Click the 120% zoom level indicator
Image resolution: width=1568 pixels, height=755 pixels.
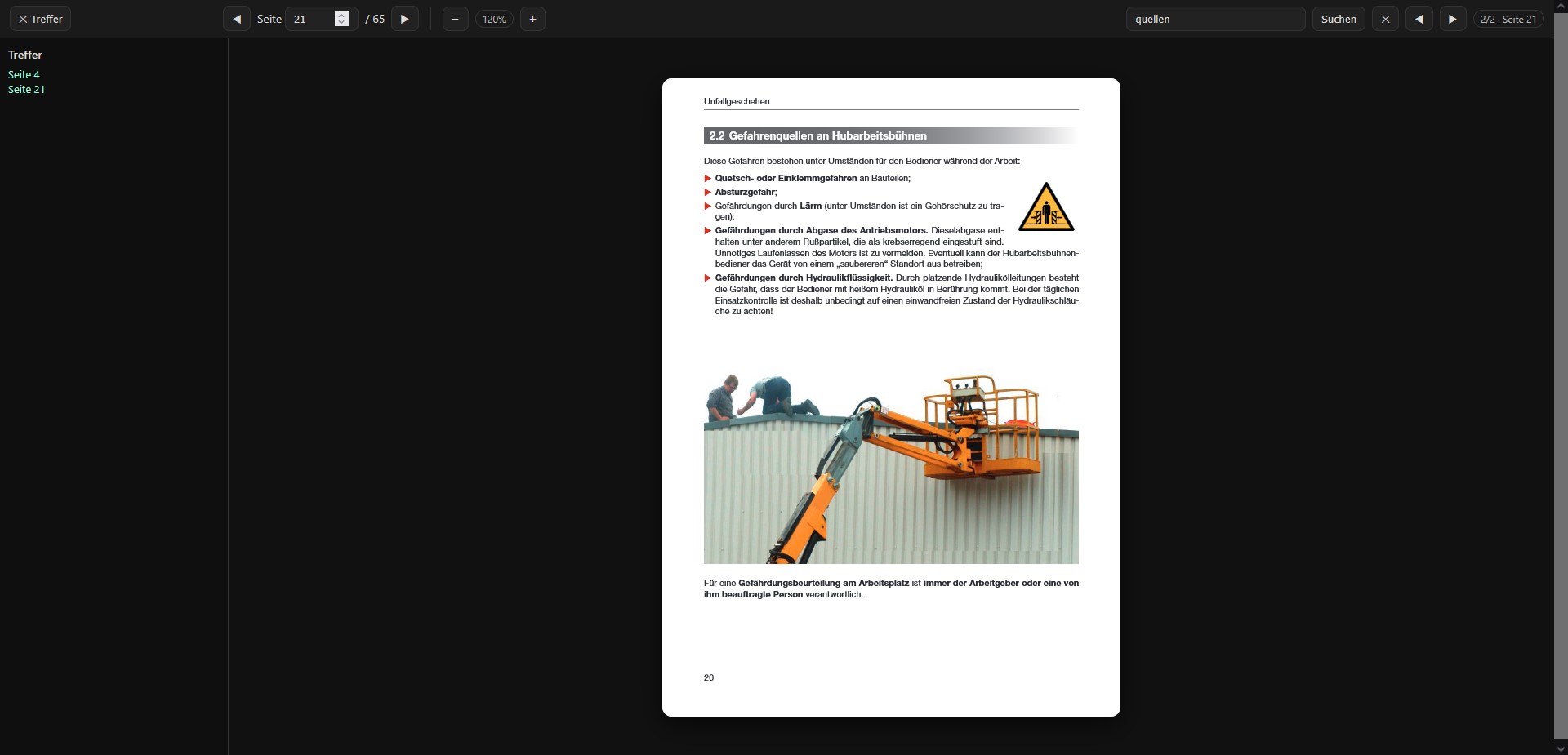click(x=494, y=19)
